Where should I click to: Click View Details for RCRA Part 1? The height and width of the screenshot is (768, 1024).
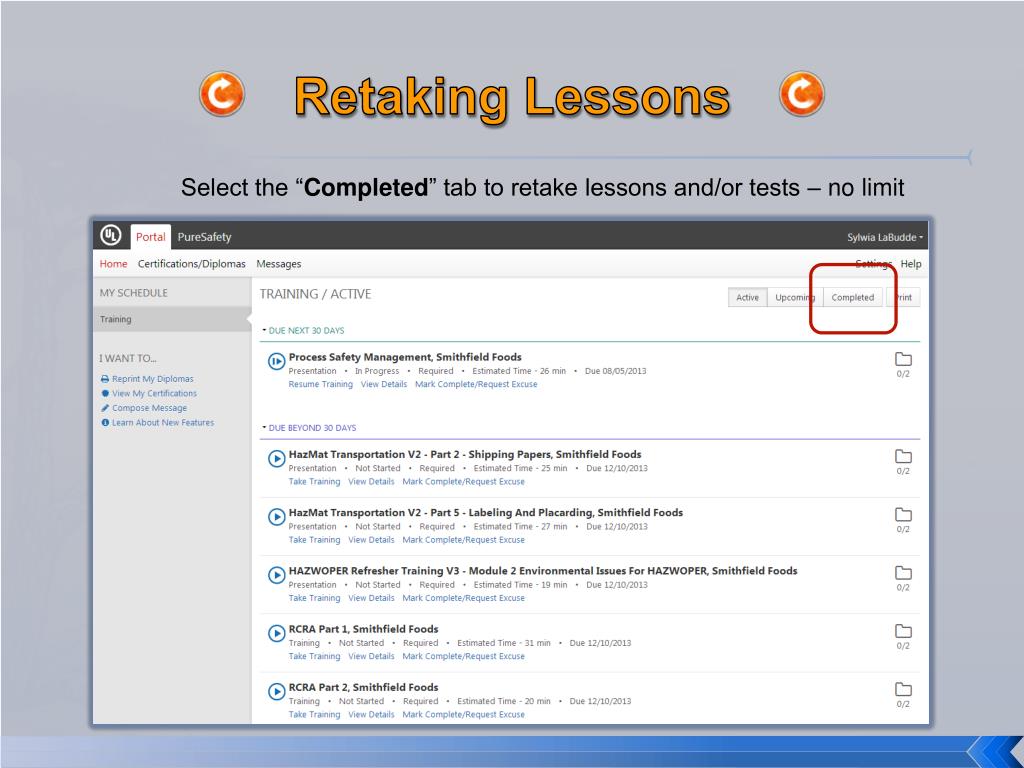click(x=371, y=656)
